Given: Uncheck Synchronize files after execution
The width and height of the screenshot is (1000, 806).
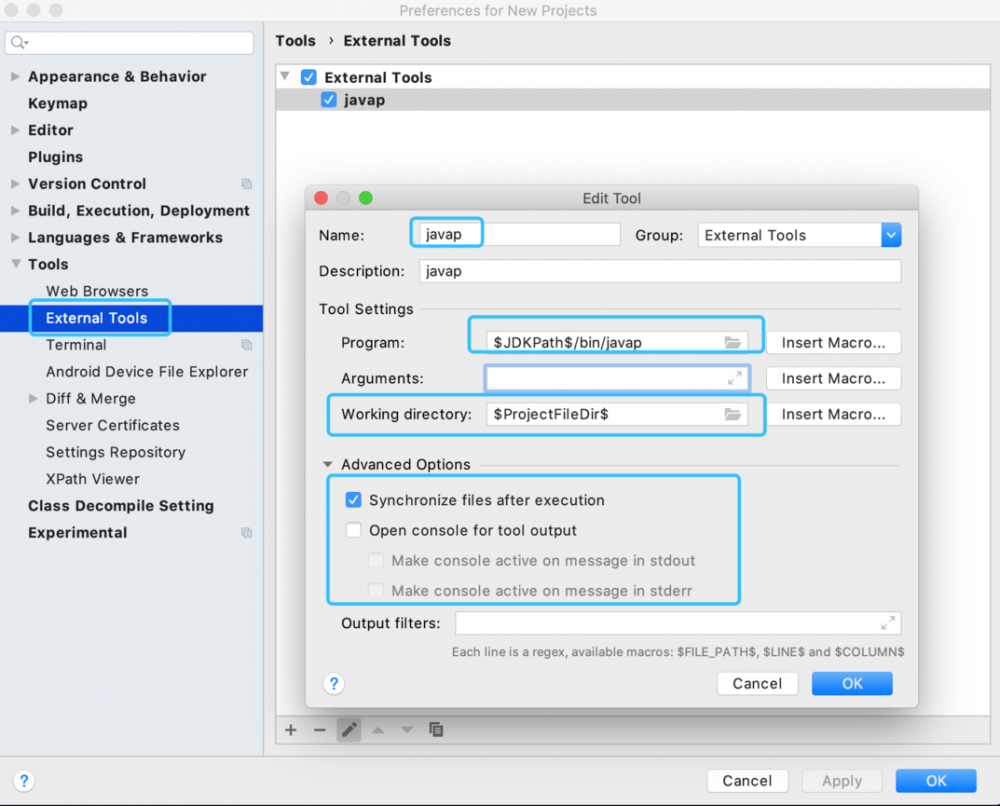Looking at the screenshot, I should click(353, 499).
